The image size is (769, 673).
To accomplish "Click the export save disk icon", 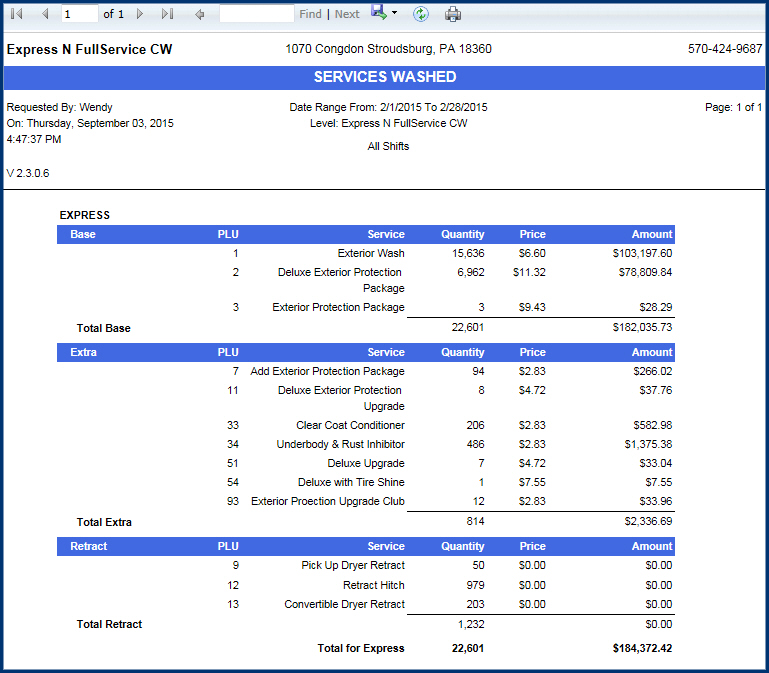I will pyautogui.click(x=379, y=12).
